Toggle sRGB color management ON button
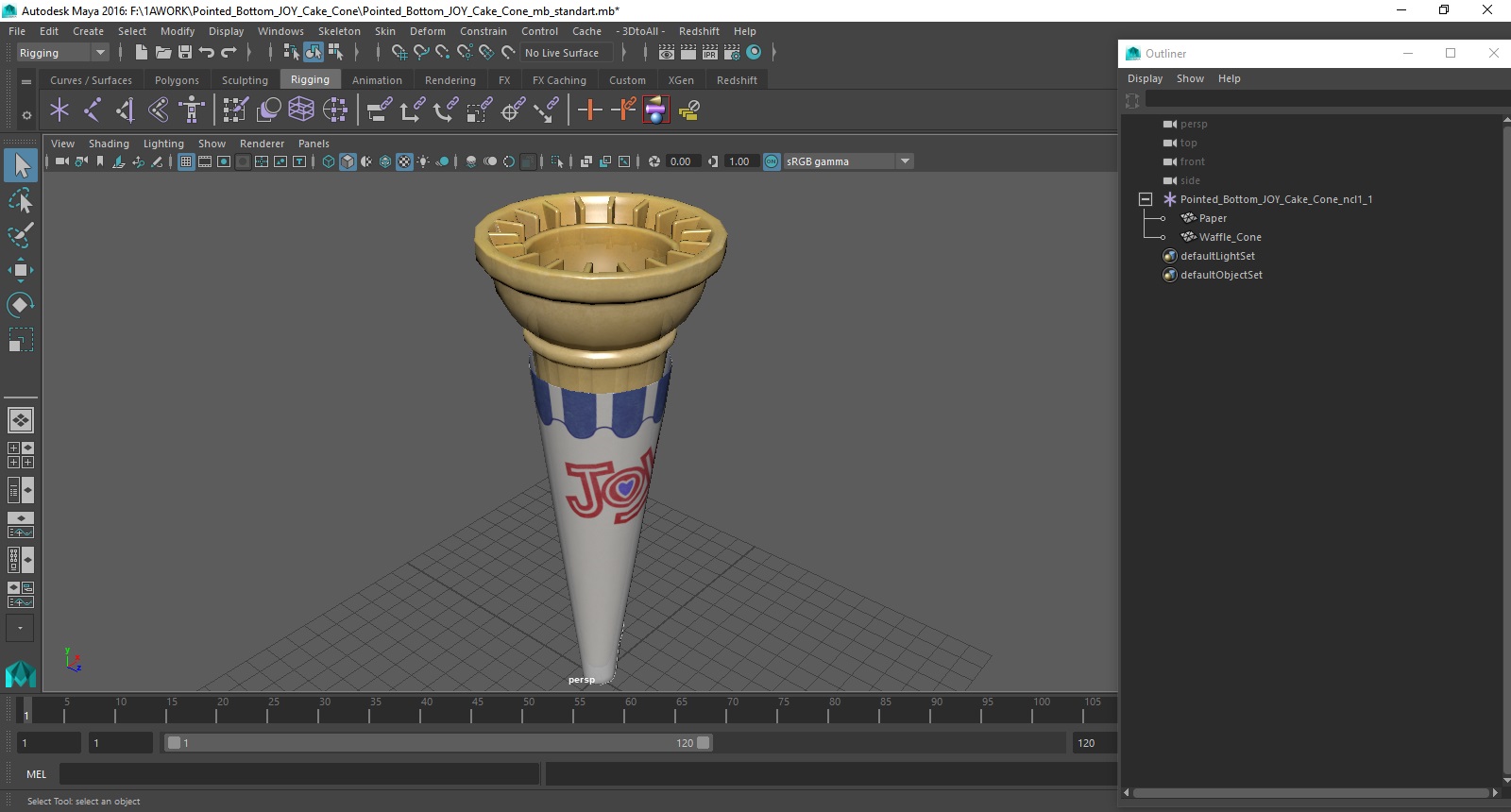 pos(772,161)
